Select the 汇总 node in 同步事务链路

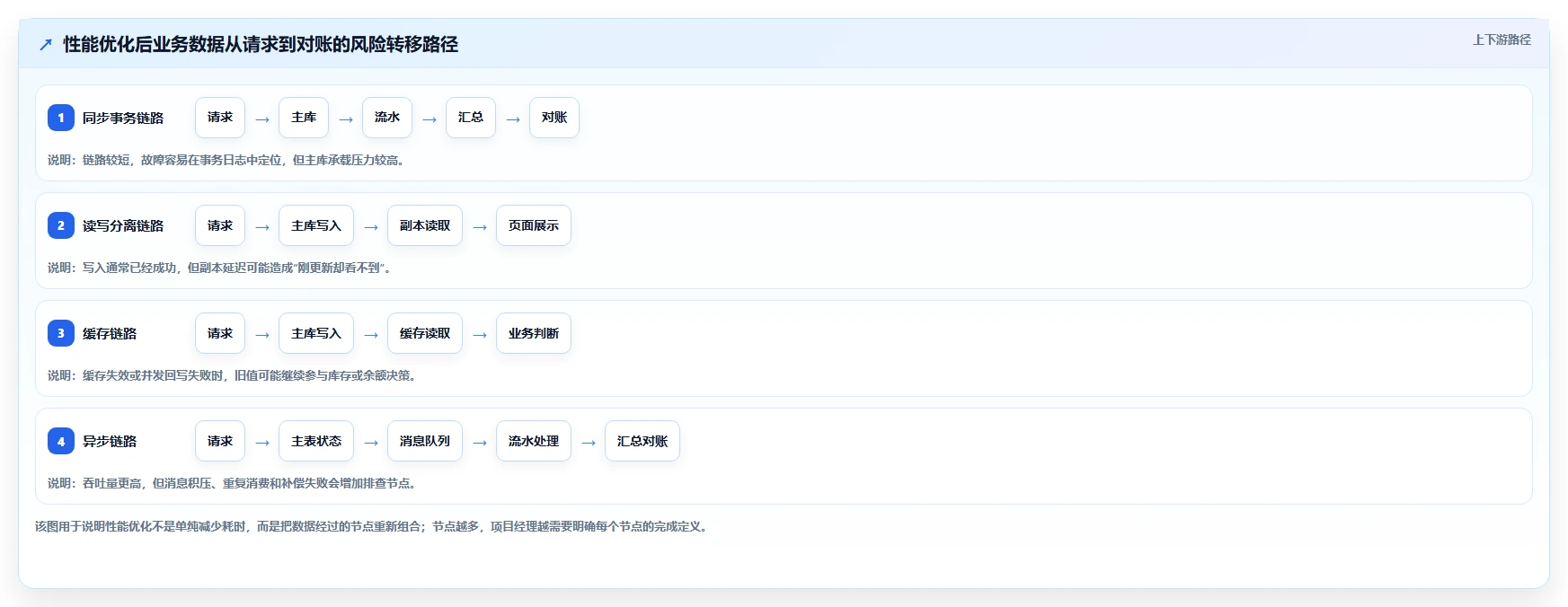tap(471, 118)
